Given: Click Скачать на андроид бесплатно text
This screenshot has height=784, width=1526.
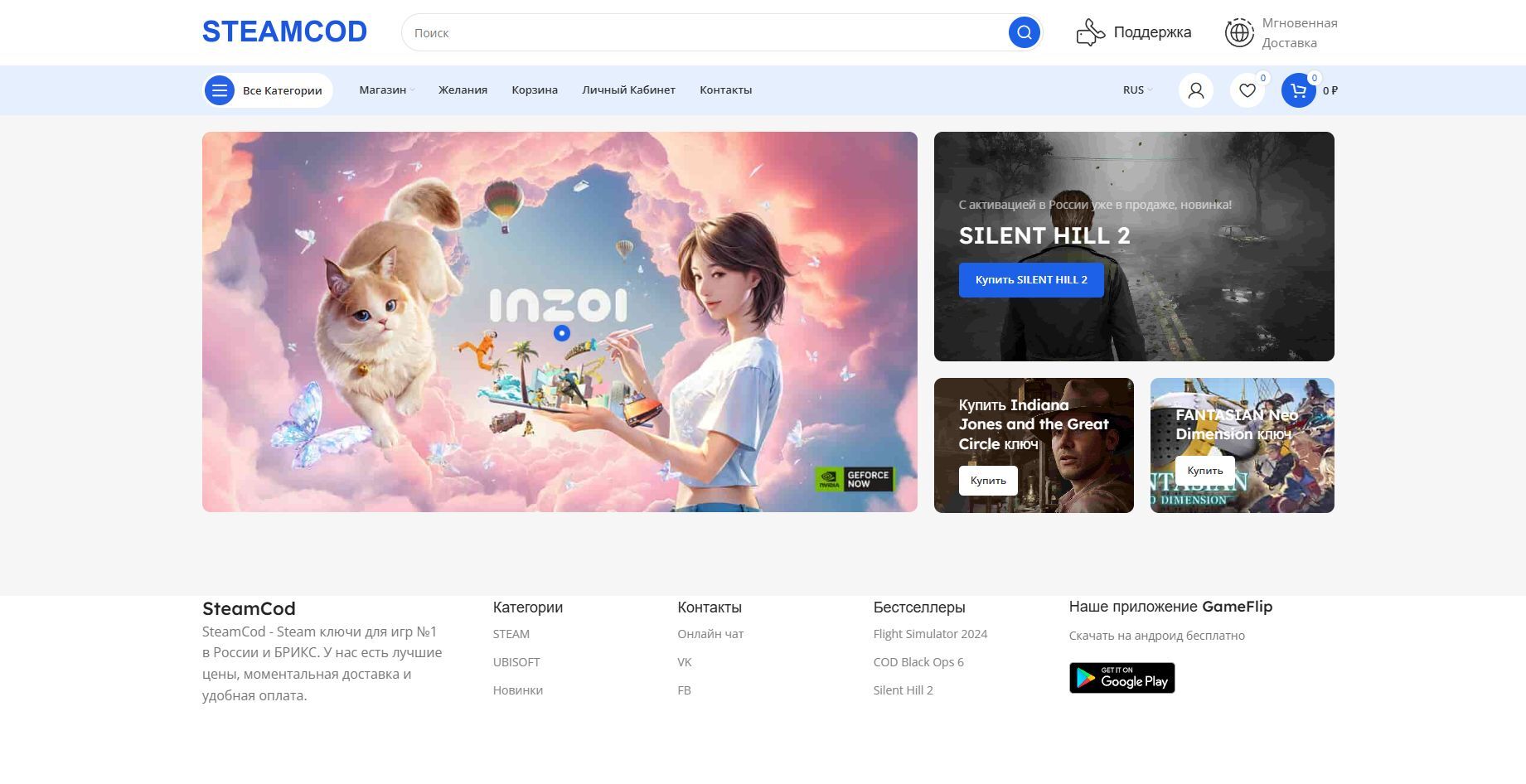Looking at the screenshot, I should coord(1157,636).
